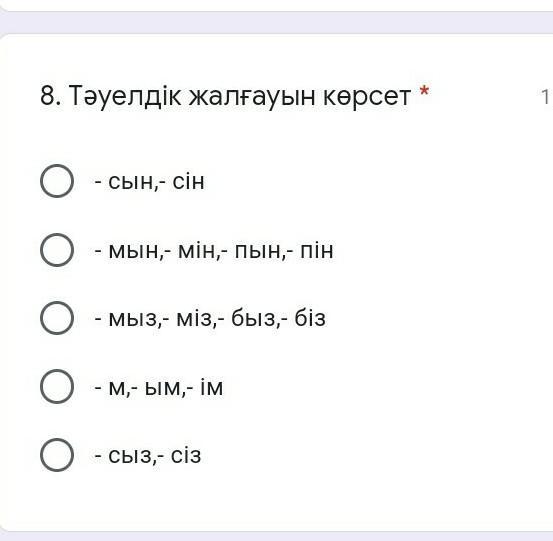Click empty space below '- сыз,- сіз' option
The height and width of the screenshot is (541, 553).
click(275, 501)
